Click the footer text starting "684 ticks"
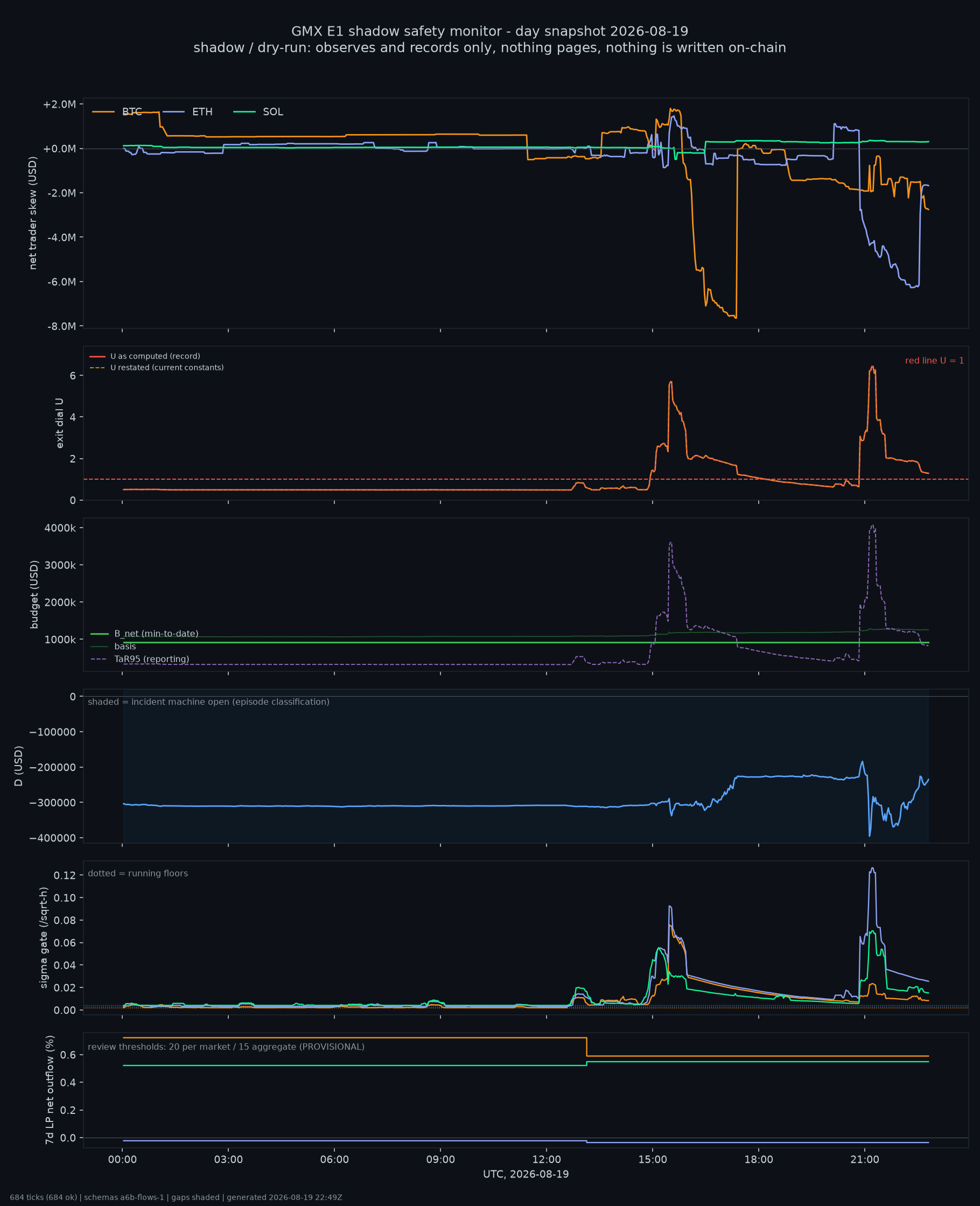The height and width of the screenshot is (1206, 980). [x=176, y=1197]
